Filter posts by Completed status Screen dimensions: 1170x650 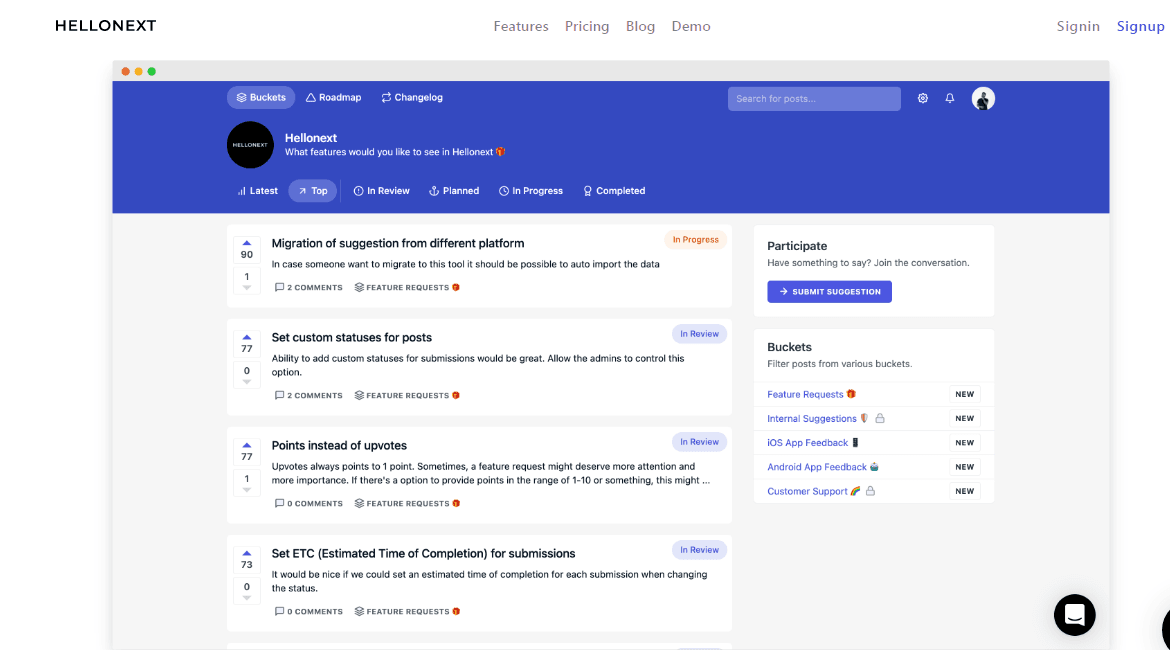pyautogui.click(x=614, y=191)
